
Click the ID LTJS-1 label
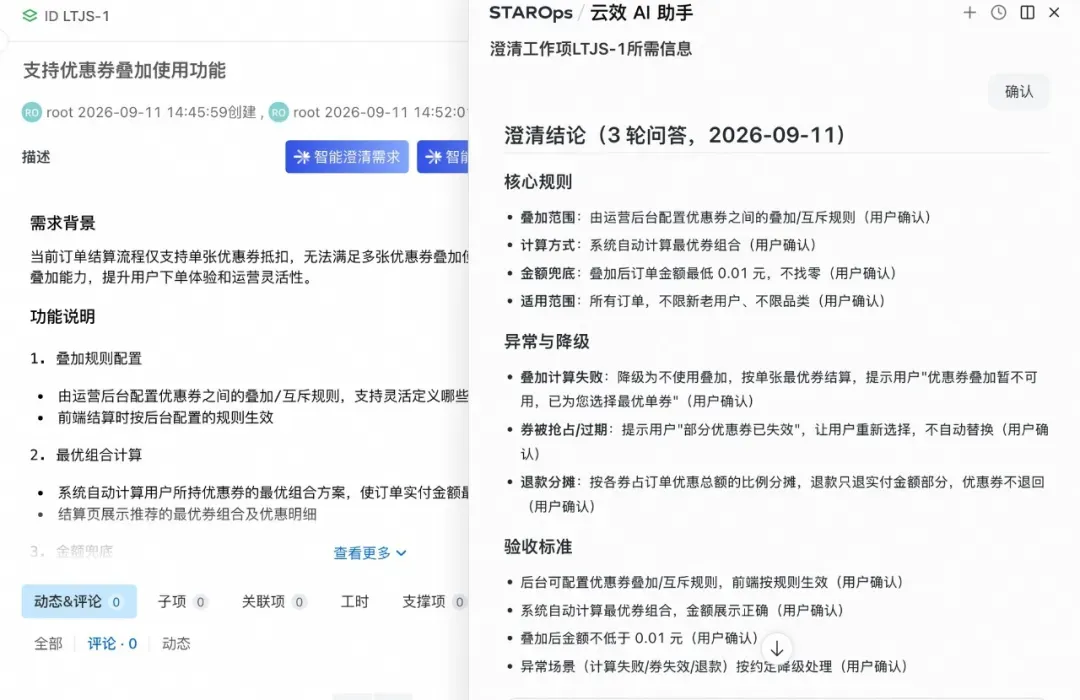pos(76,16)
